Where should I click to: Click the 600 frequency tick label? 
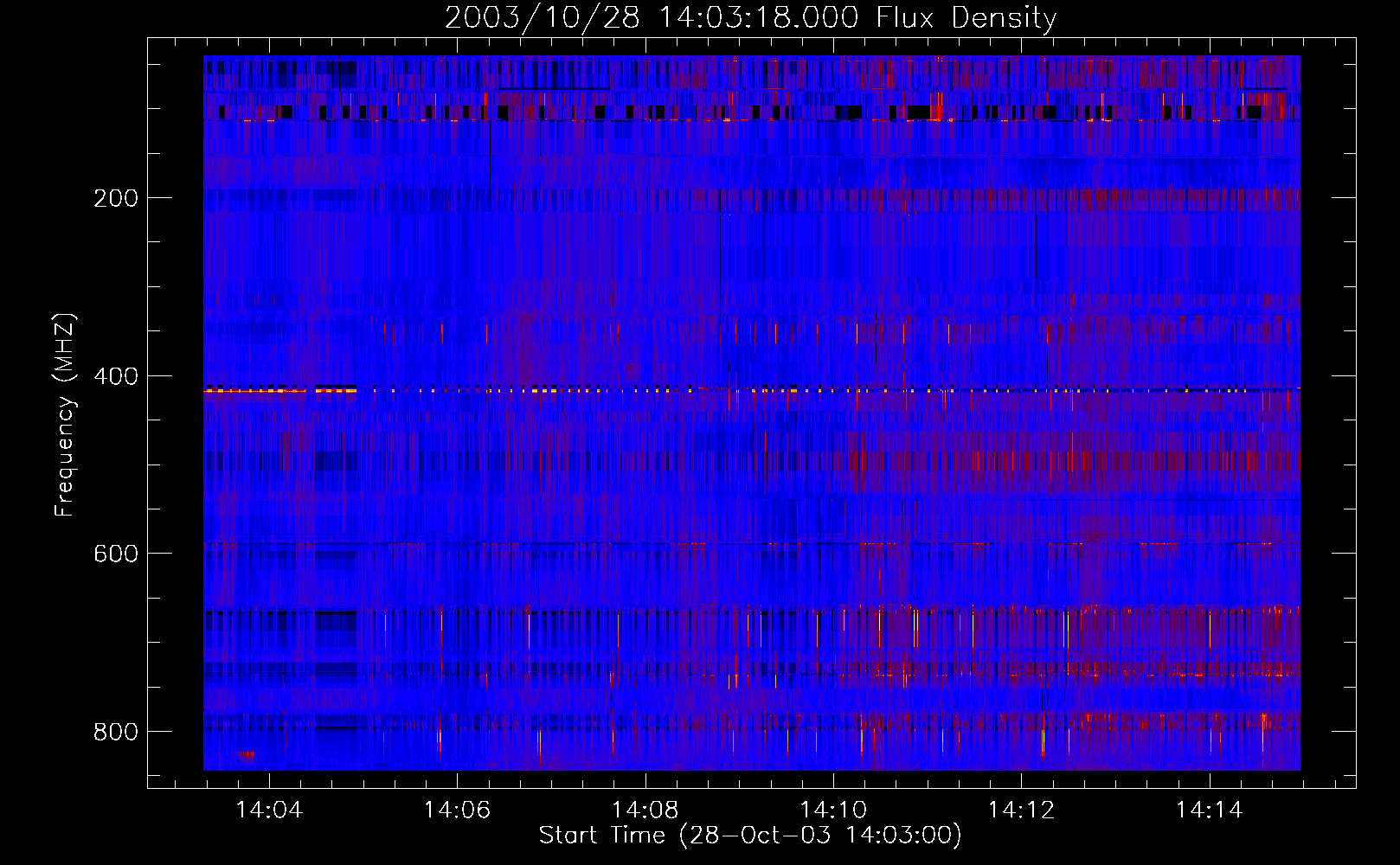[116, 554]
